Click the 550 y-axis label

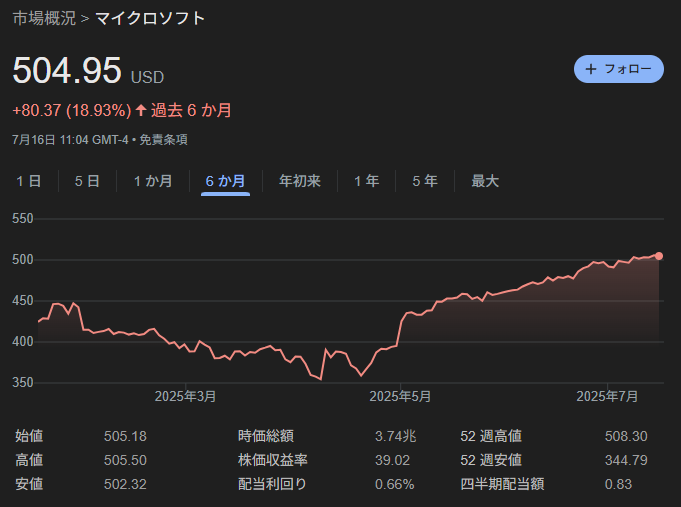pyautogui.click(x=23, y=219)
